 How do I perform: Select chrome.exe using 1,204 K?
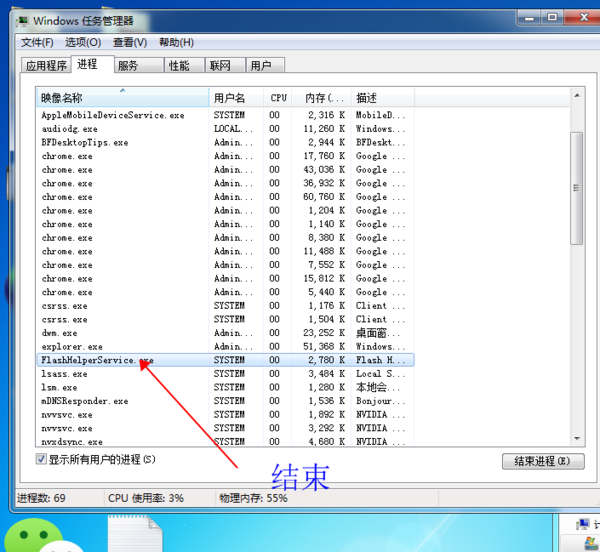coord(225,210)
